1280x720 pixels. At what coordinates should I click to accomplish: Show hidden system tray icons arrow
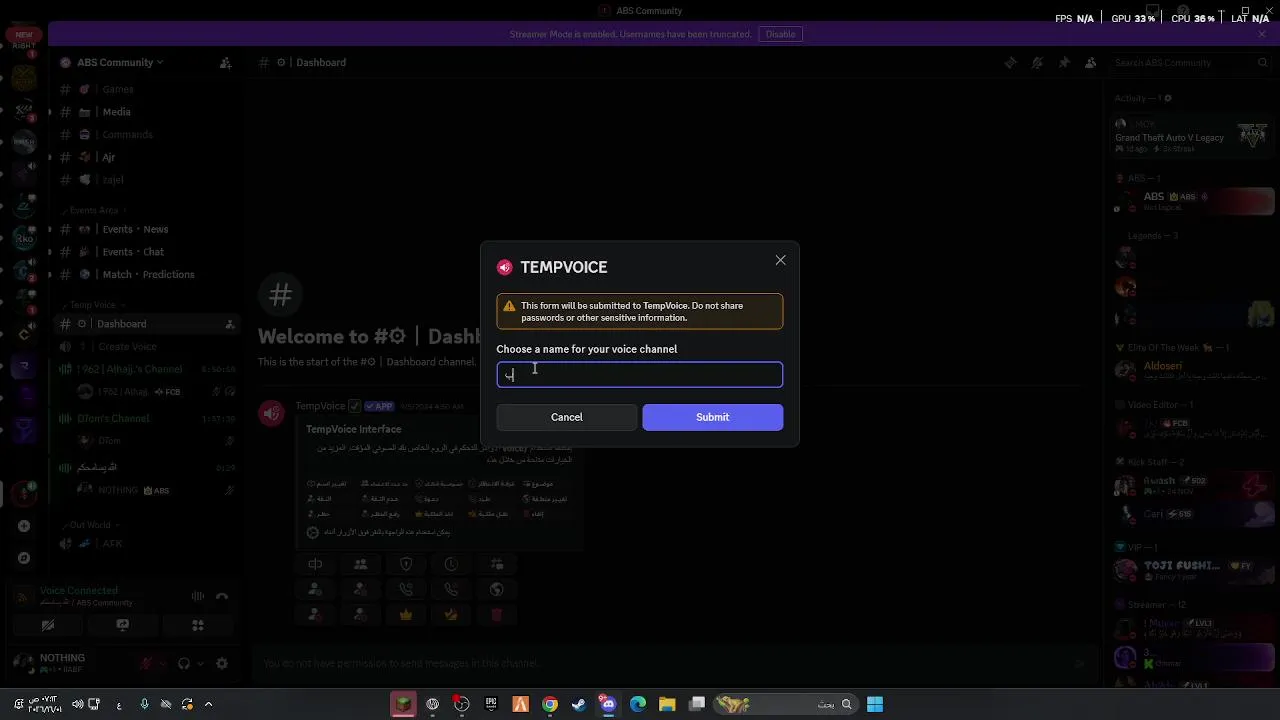coord(208,704)
